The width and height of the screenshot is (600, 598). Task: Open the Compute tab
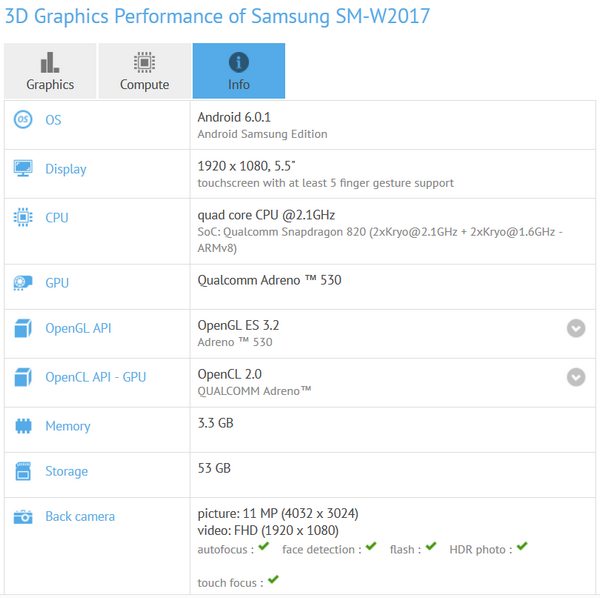pyautogui.click(x=145, y=71)
